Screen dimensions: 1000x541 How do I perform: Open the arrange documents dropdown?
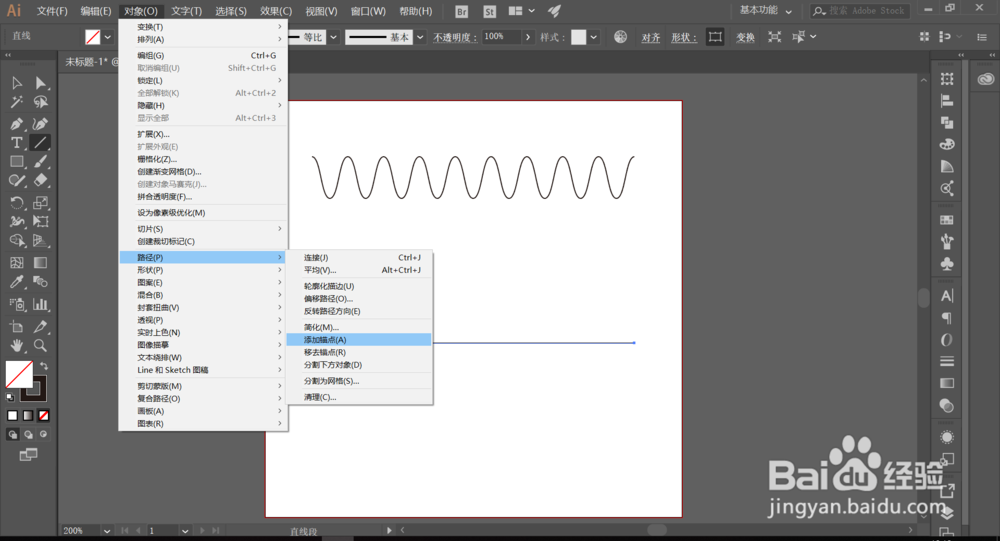point(522,11)
